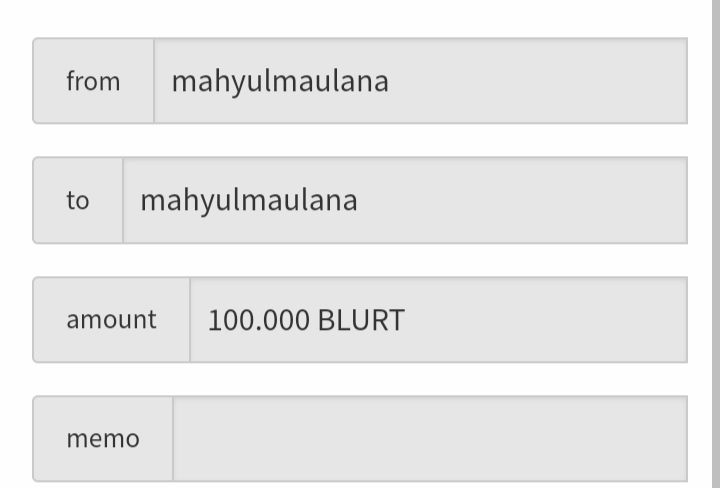Place cursor at end of "BLURT"
The width and height of the screenshot is (720, 488).
(x=406, y=320)
